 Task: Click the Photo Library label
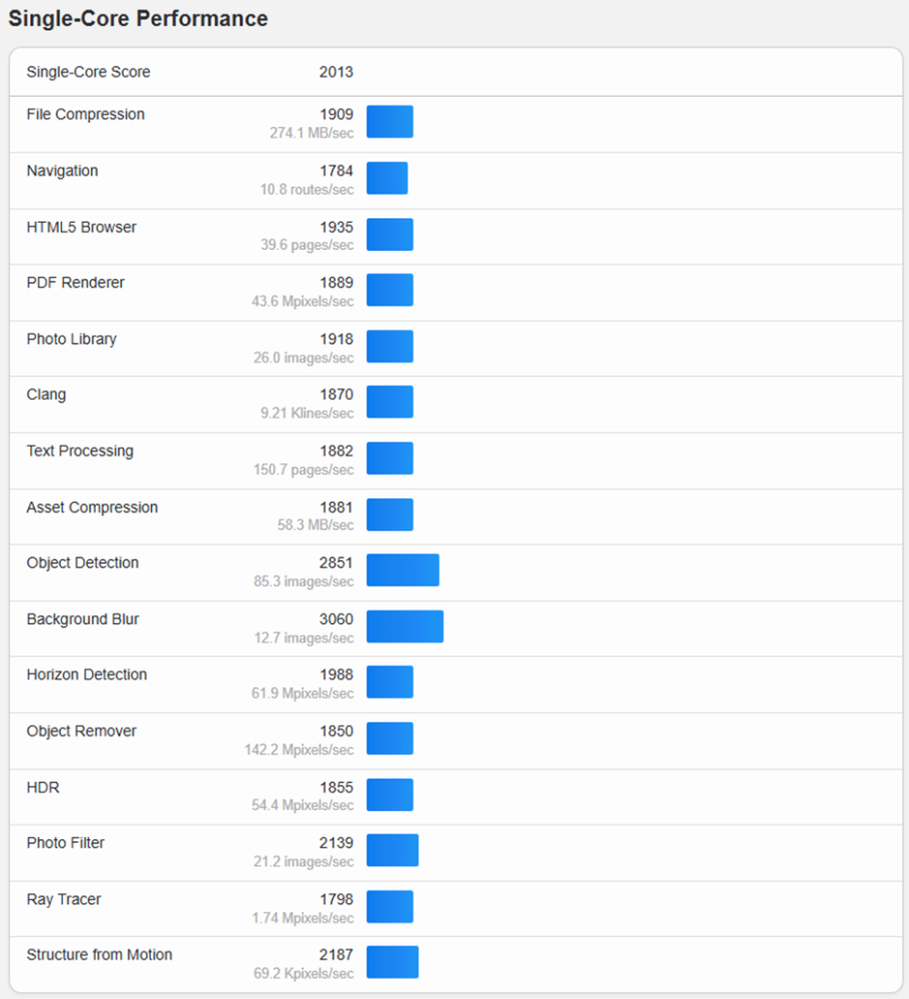tap(71, 339)
